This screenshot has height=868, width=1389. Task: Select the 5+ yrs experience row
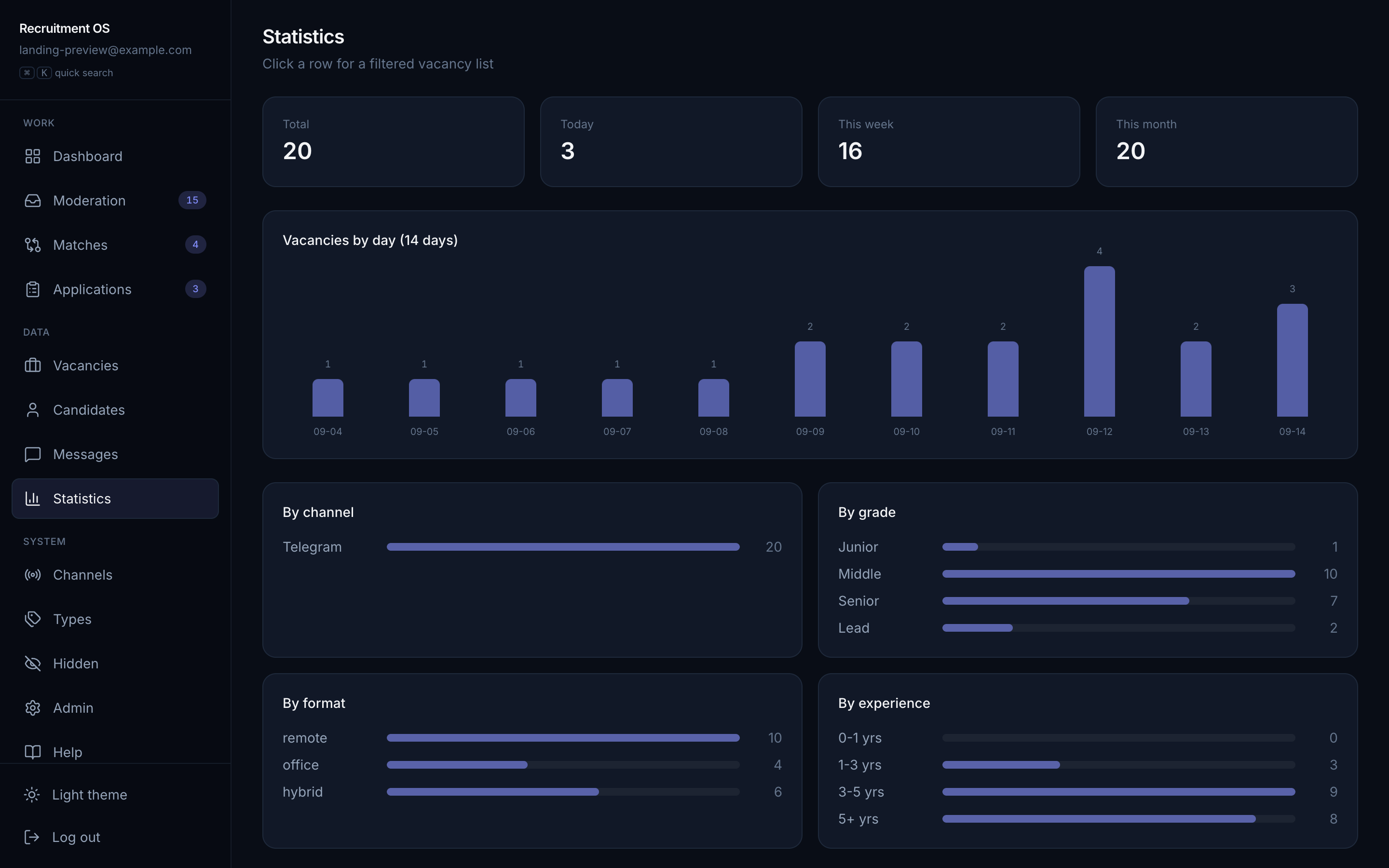point(1088,819)
